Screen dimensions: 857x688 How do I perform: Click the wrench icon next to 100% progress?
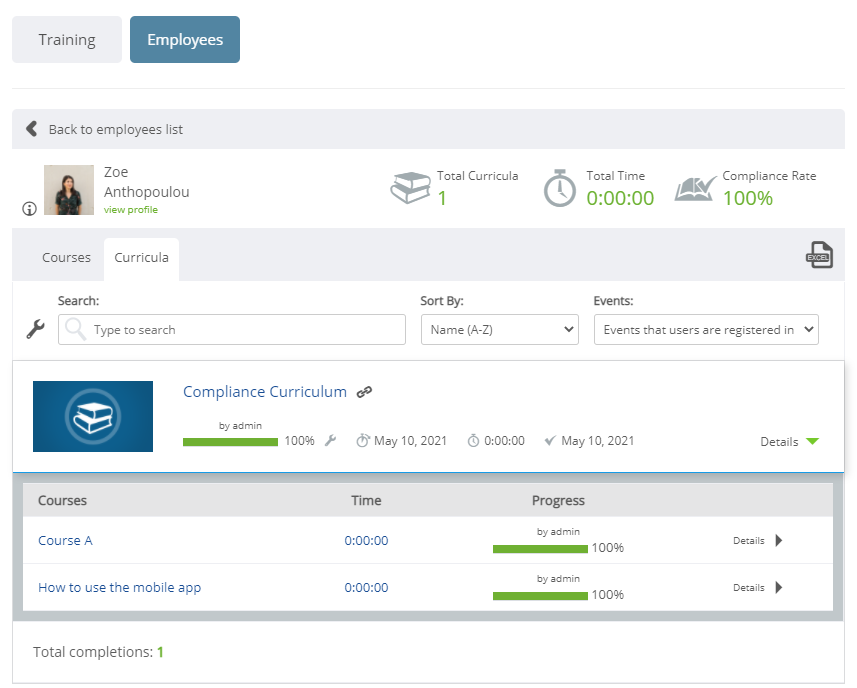[330, 440]
